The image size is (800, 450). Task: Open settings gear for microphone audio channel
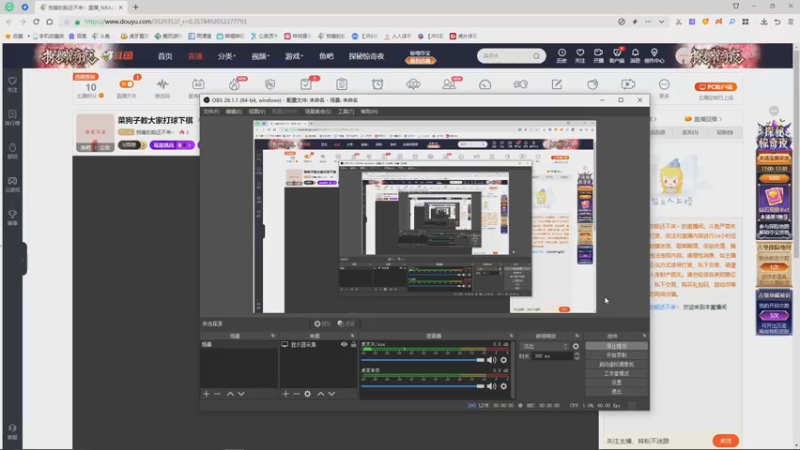tap(504, 360)
